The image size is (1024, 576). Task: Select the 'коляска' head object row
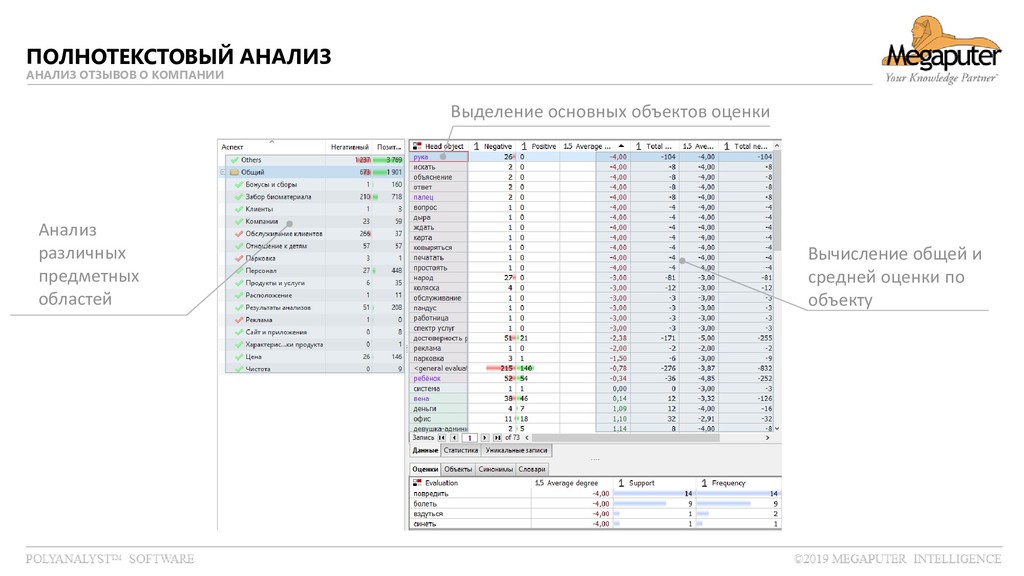click(x=592, y=288)
